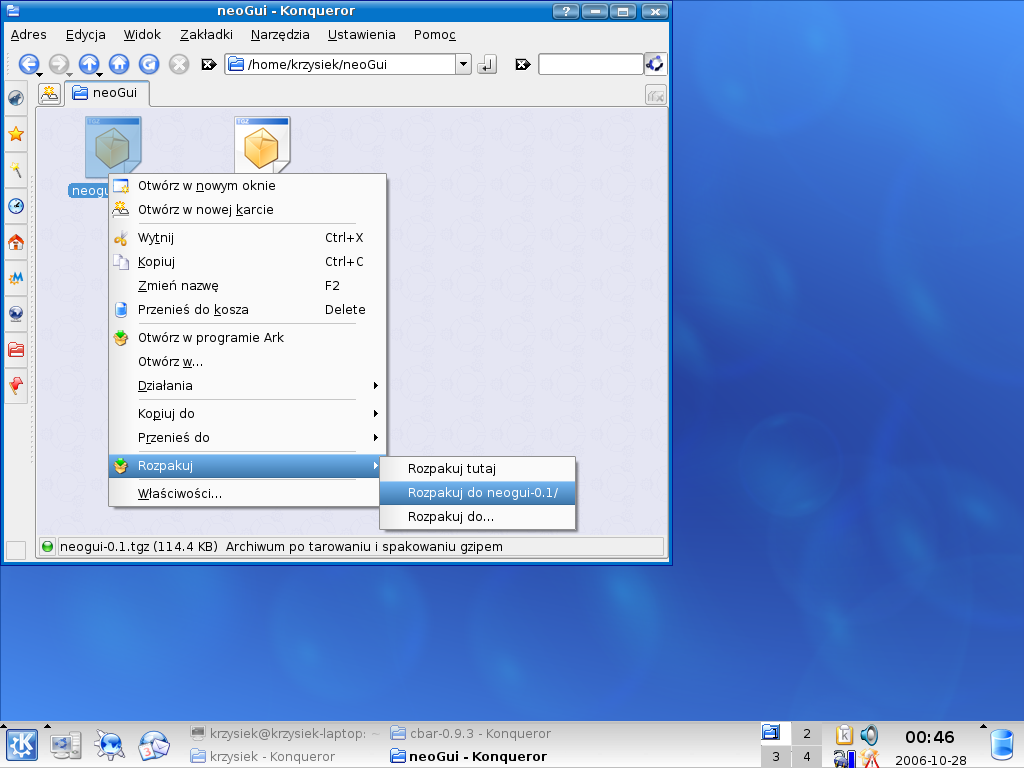This screenshot has width=1024, height=768.
Task: Choose Otwórz w programie Ark
Action: click(x=248, y=338)
